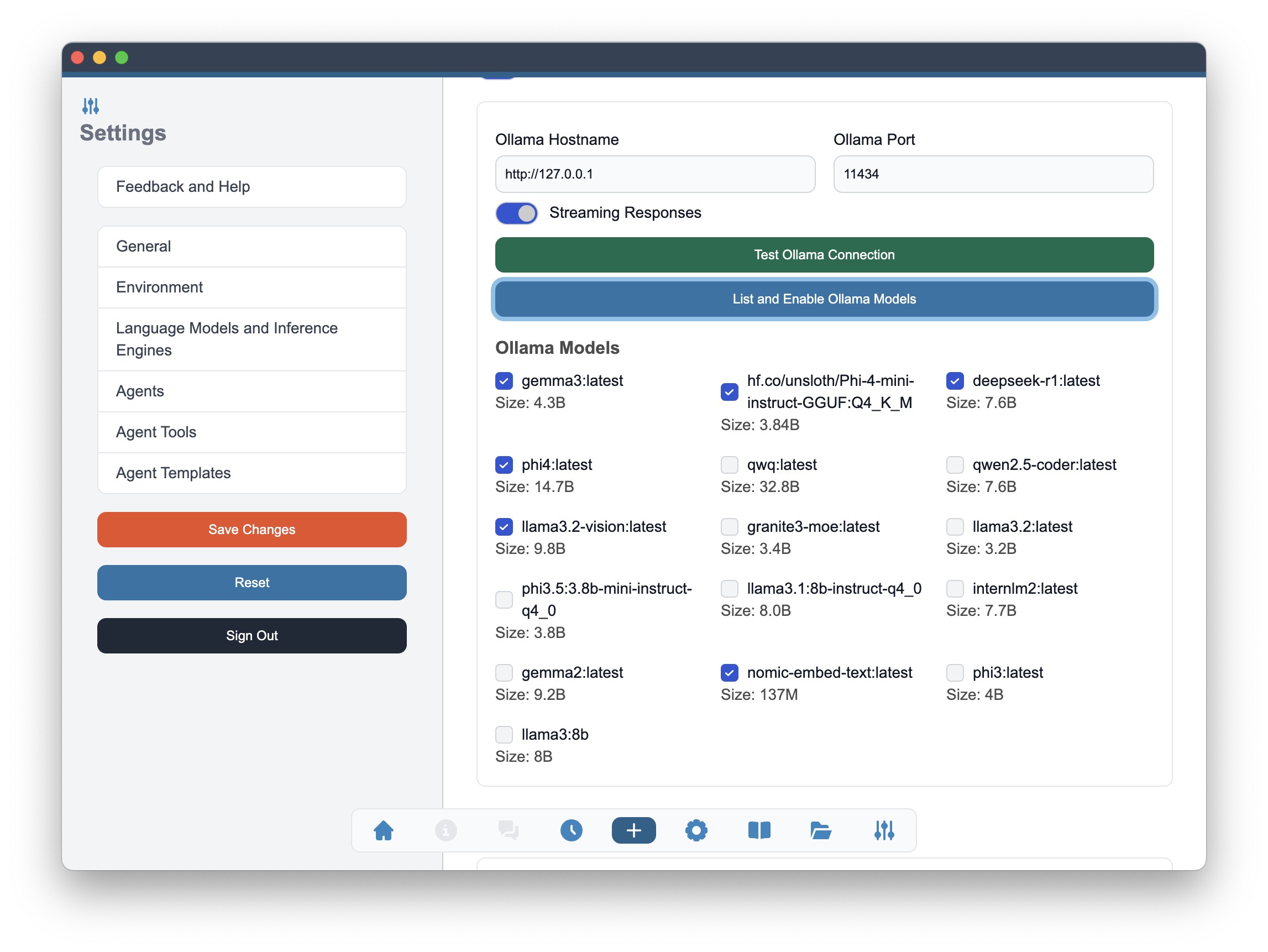The height and width of the screenshot is (952, 1268).
Task: Enable the llama3:8b model
Action: (504, 734)
